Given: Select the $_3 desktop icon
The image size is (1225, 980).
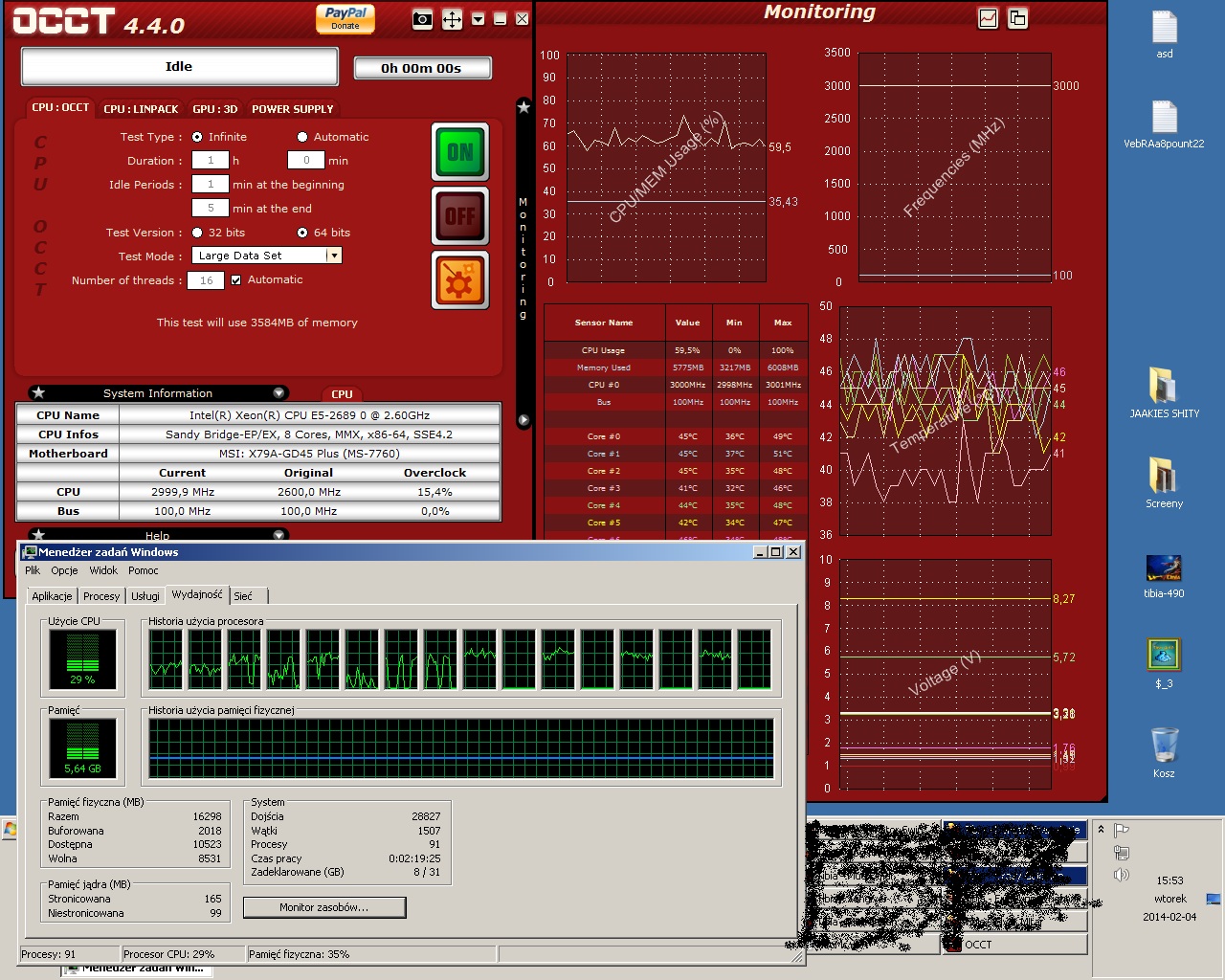Looking at the screenshot, I should (x=1164, y=662).
